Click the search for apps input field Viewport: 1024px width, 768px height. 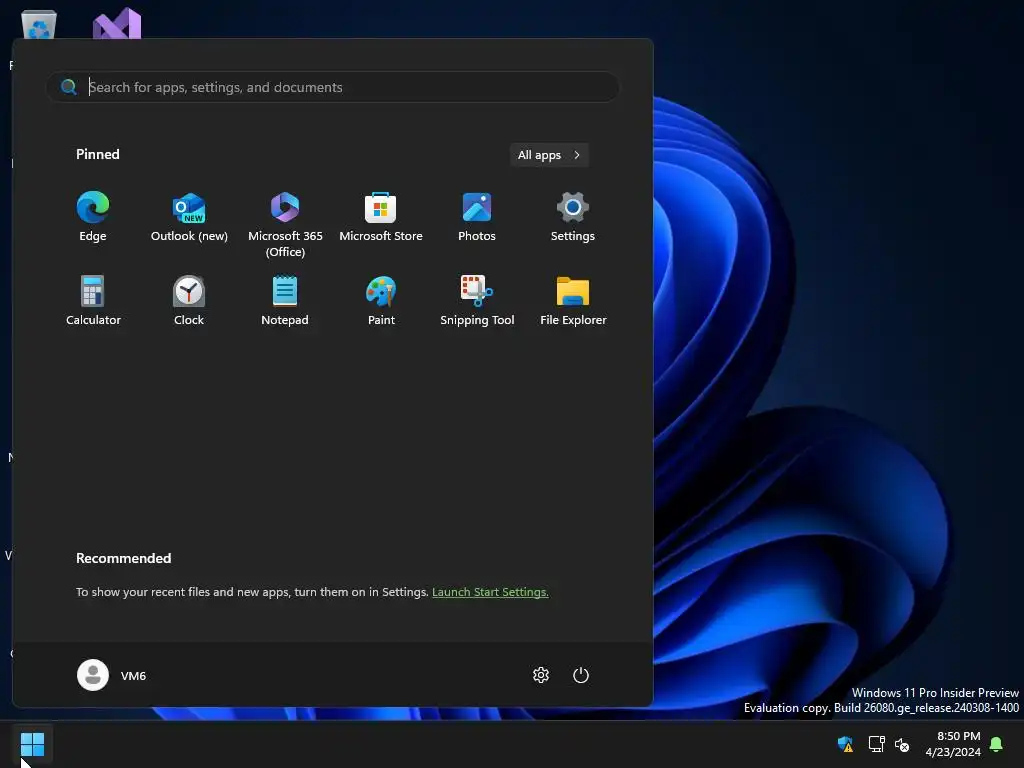pyautogui.click(x=332, y=87)
